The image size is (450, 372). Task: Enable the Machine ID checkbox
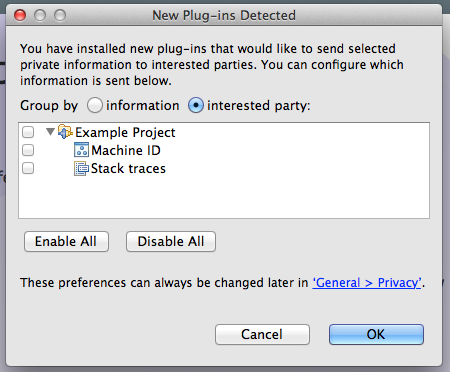pyautogui.click(x=28, y=150)
